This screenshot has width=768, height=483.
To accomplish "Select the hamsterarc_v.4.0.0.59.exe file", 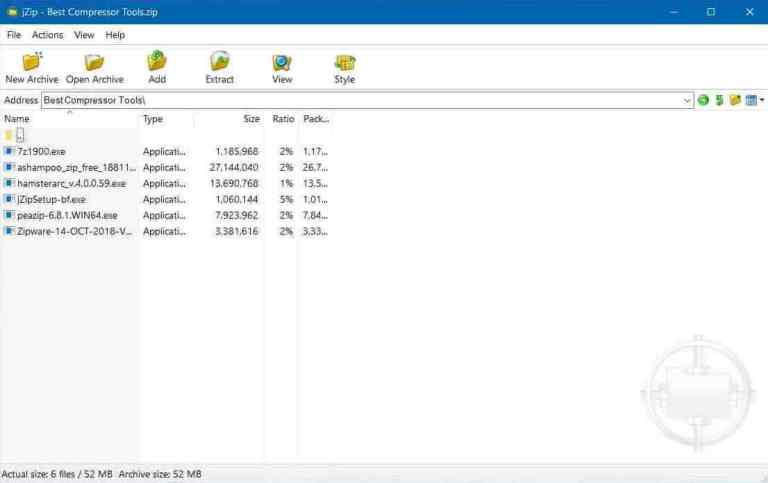I will pyautogui.click(x=72, y=184).
